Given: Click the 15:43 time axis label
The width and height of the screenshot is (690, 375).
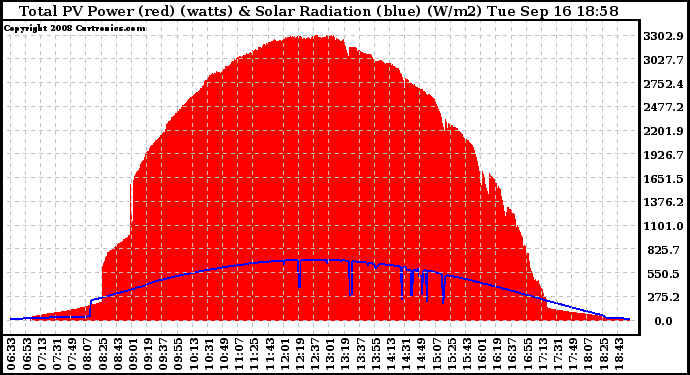Looking at the screenshot, I should (x=466, y=353).
